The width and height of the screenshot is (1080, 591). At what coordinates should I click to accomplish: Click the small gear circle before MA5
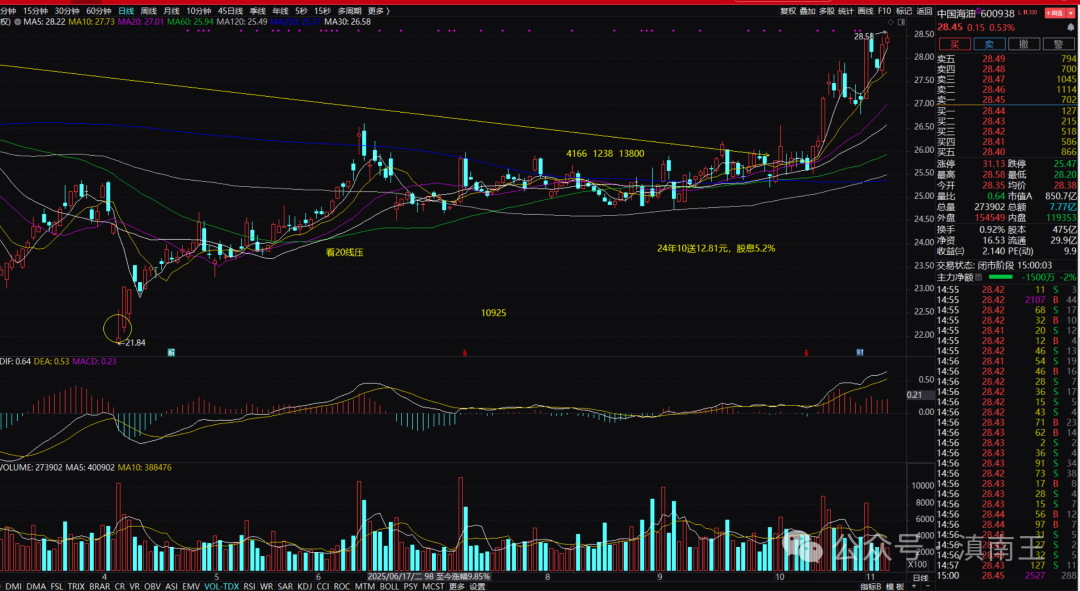(17, 21)
